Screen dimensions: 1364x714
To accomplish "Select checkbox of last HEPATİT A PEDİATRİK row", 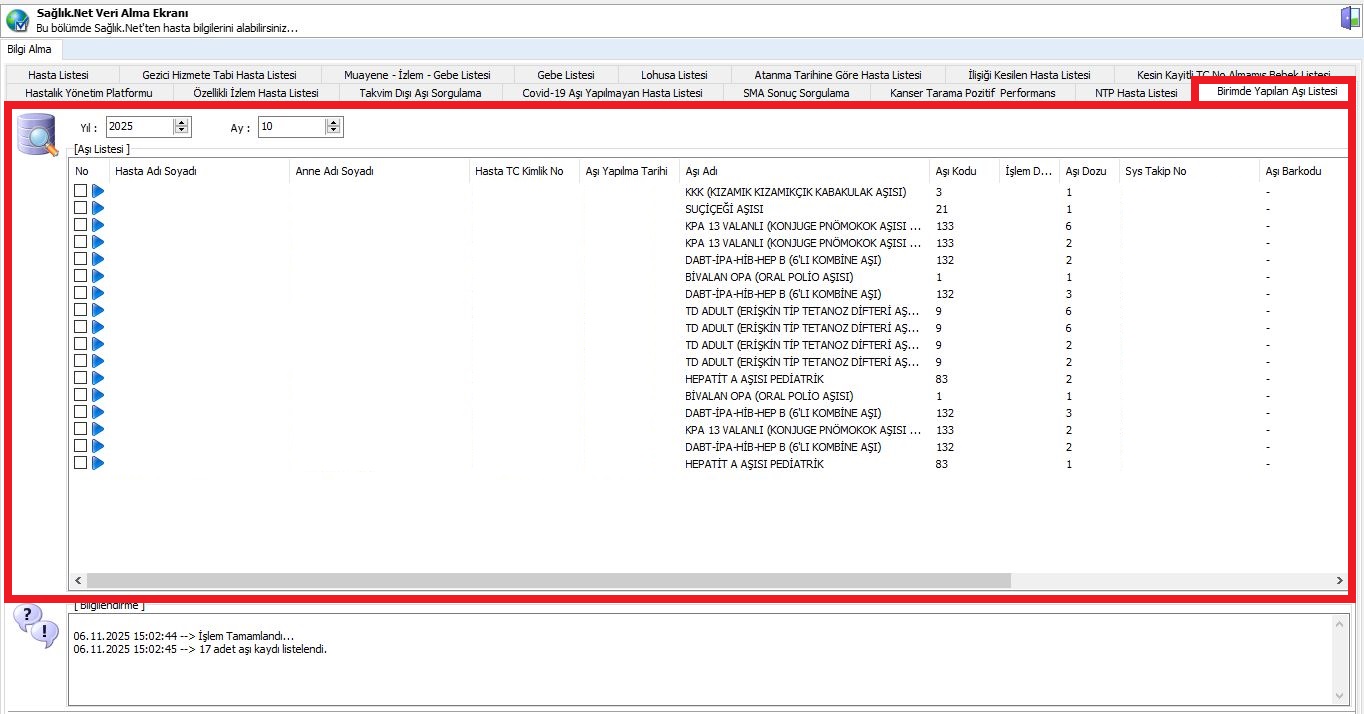I will (x=81, y=463).
